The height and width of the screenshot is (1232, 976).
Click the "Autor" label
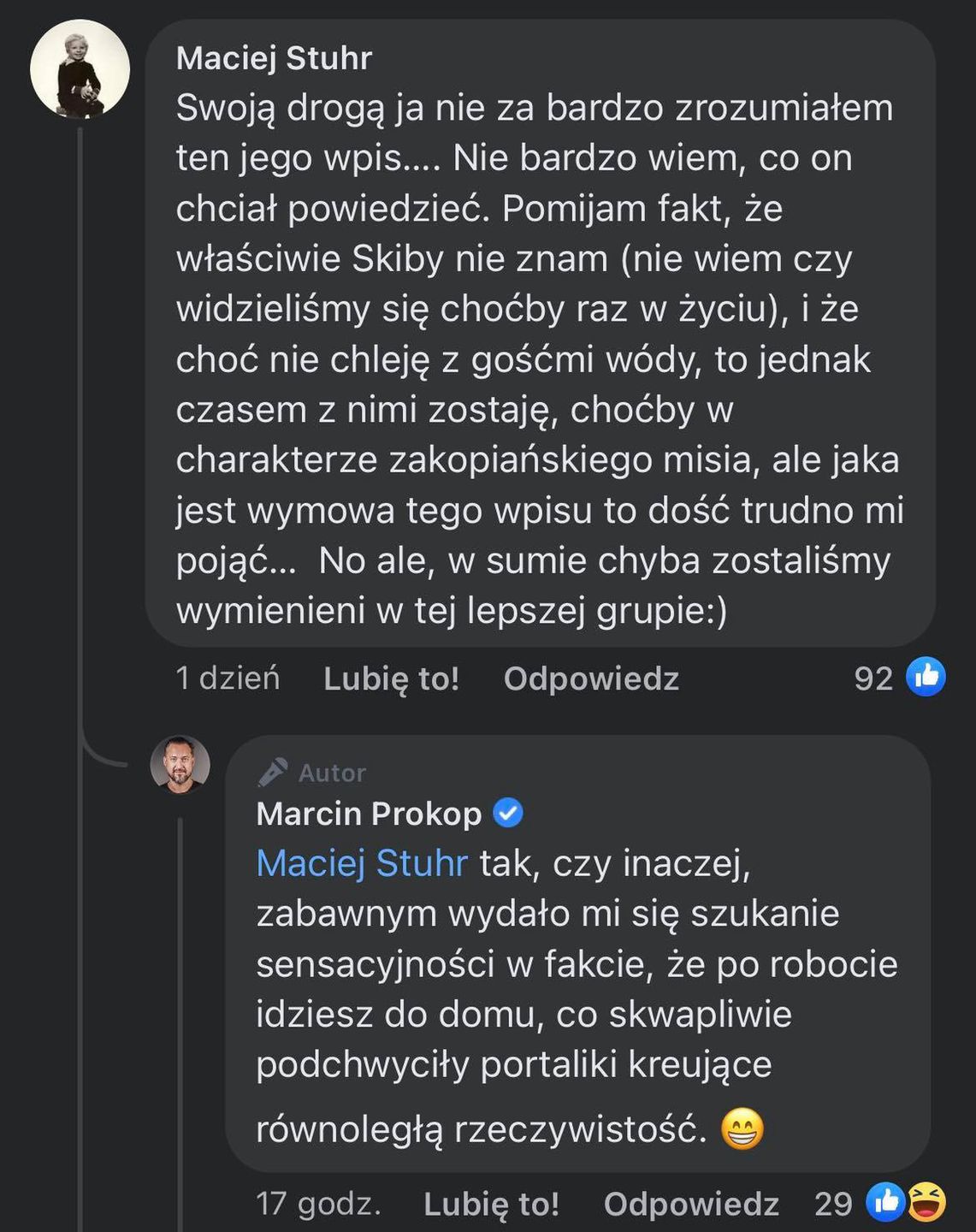click(x=332, y=773)
